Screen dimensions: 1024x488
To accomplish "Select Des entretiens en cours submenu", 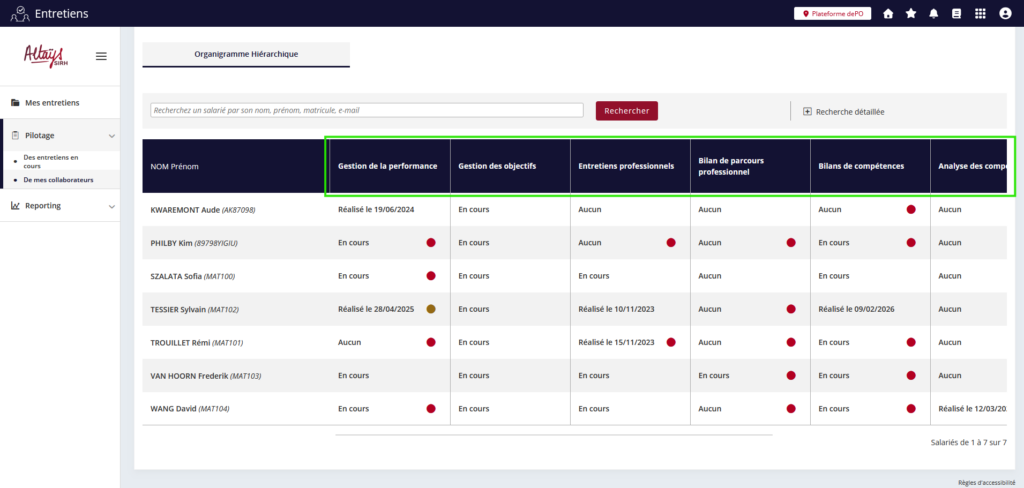I will point(50,161).
